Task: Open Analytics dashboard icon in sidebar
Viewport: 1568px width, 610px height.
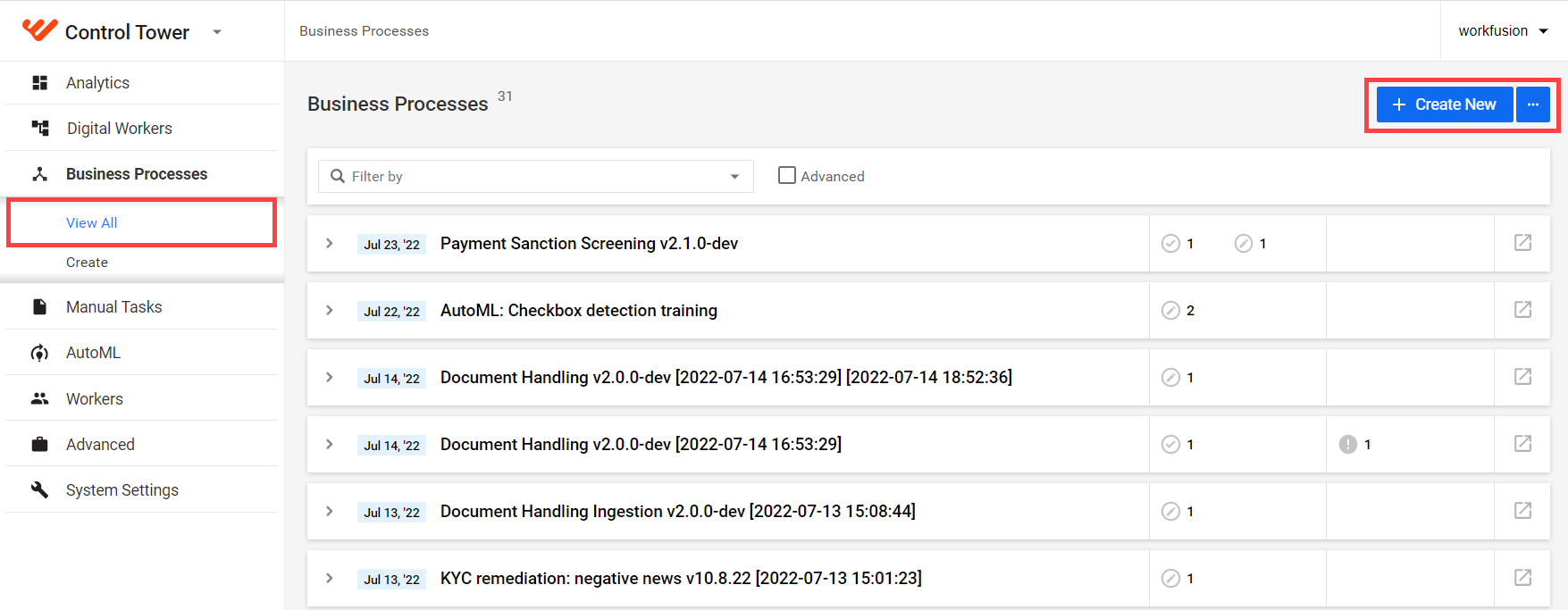Action: click(x=39, y=83)
